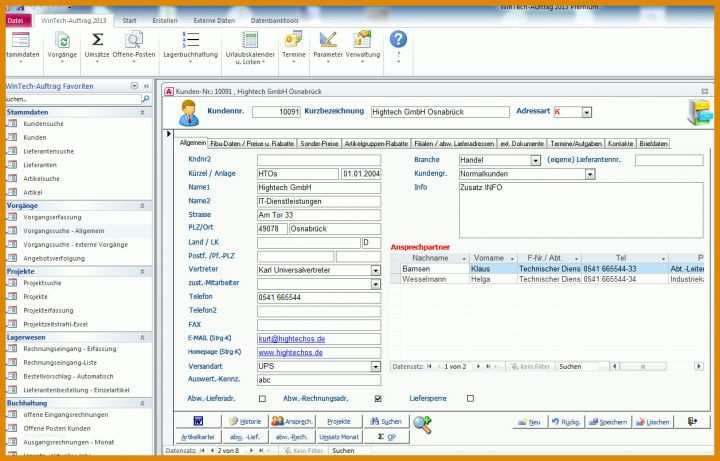720x461 pixels.
Task: Open the Vertreter dropdown
Action: (376, 270)
